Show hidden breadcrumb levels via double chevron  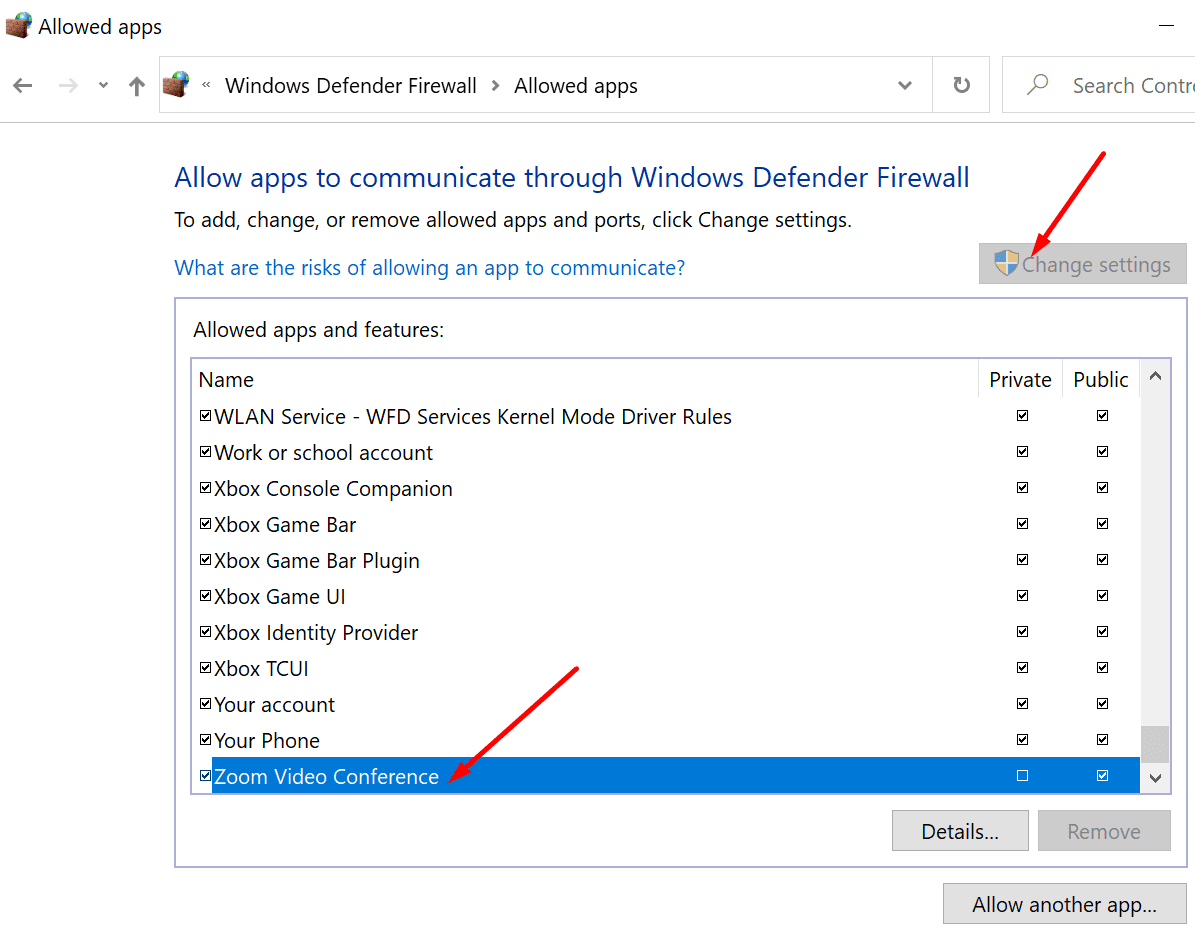tap(206, 85)
